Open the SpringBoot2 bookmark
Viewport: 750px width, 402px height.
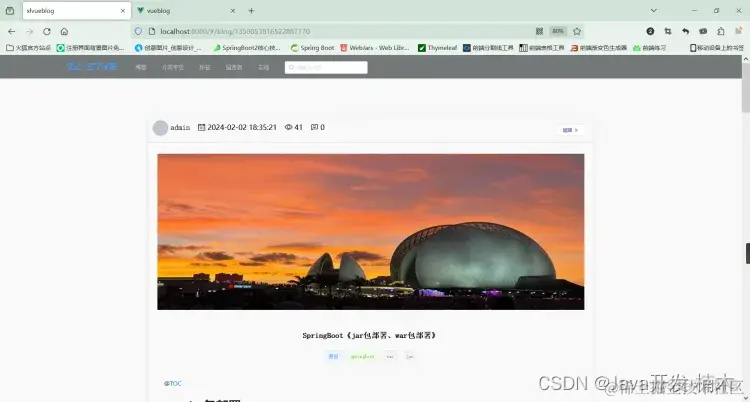pyautogui.click(x=247, y=48)
